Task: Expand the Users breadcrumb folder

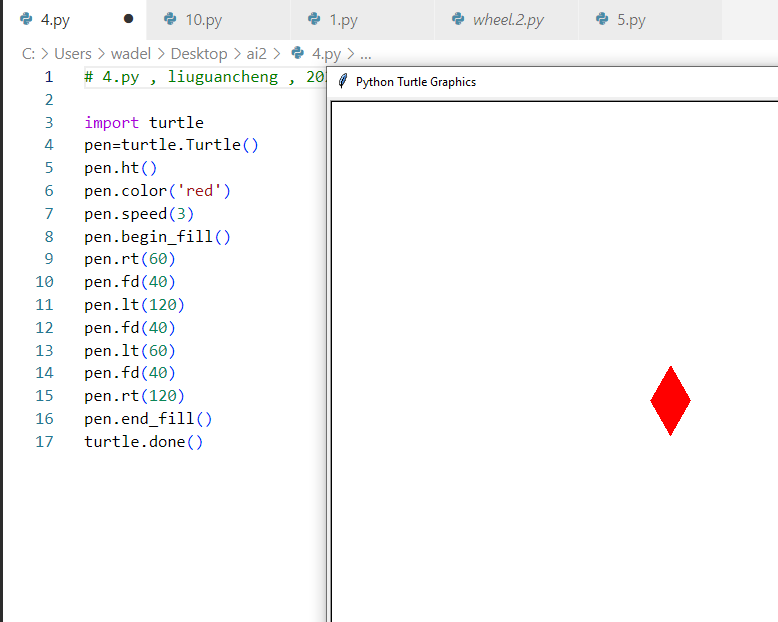Action: point(73,54)
